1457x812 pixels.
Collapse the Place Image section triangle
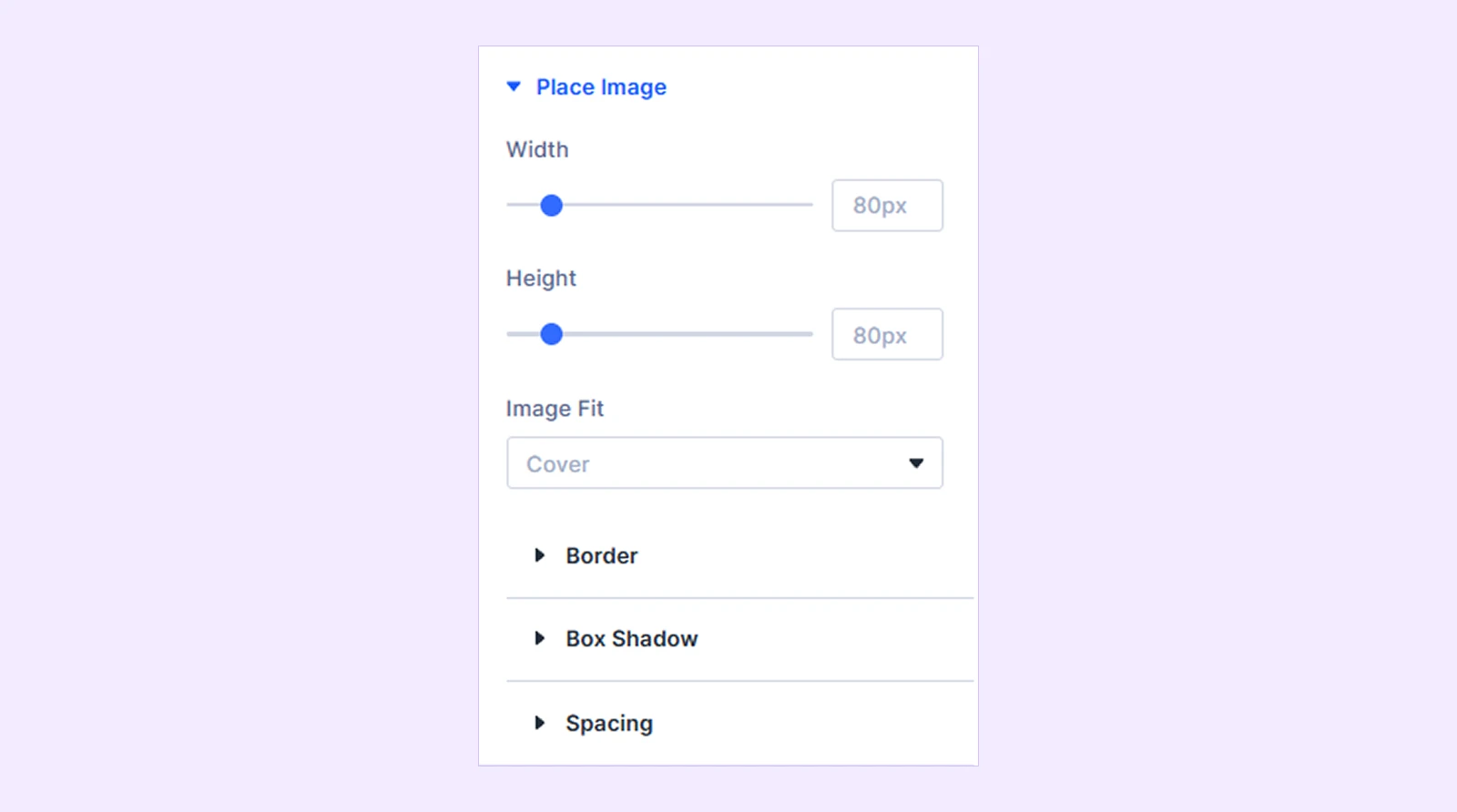tap(514, 86)
